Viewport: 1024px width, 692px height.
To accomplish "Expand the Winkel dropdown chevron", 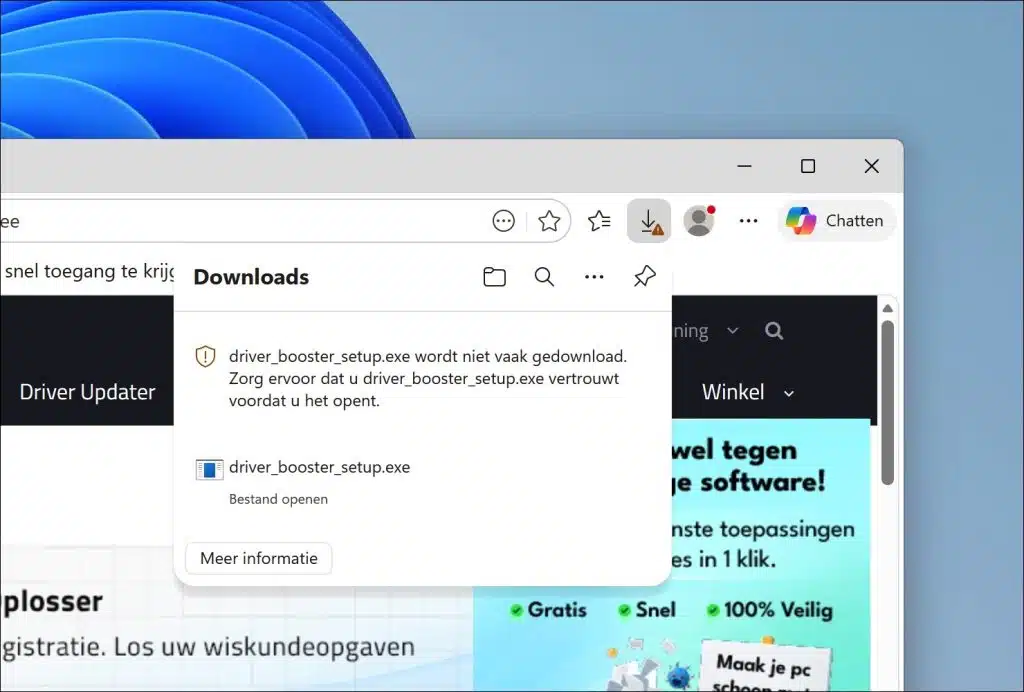I will (x=789, y=394).
